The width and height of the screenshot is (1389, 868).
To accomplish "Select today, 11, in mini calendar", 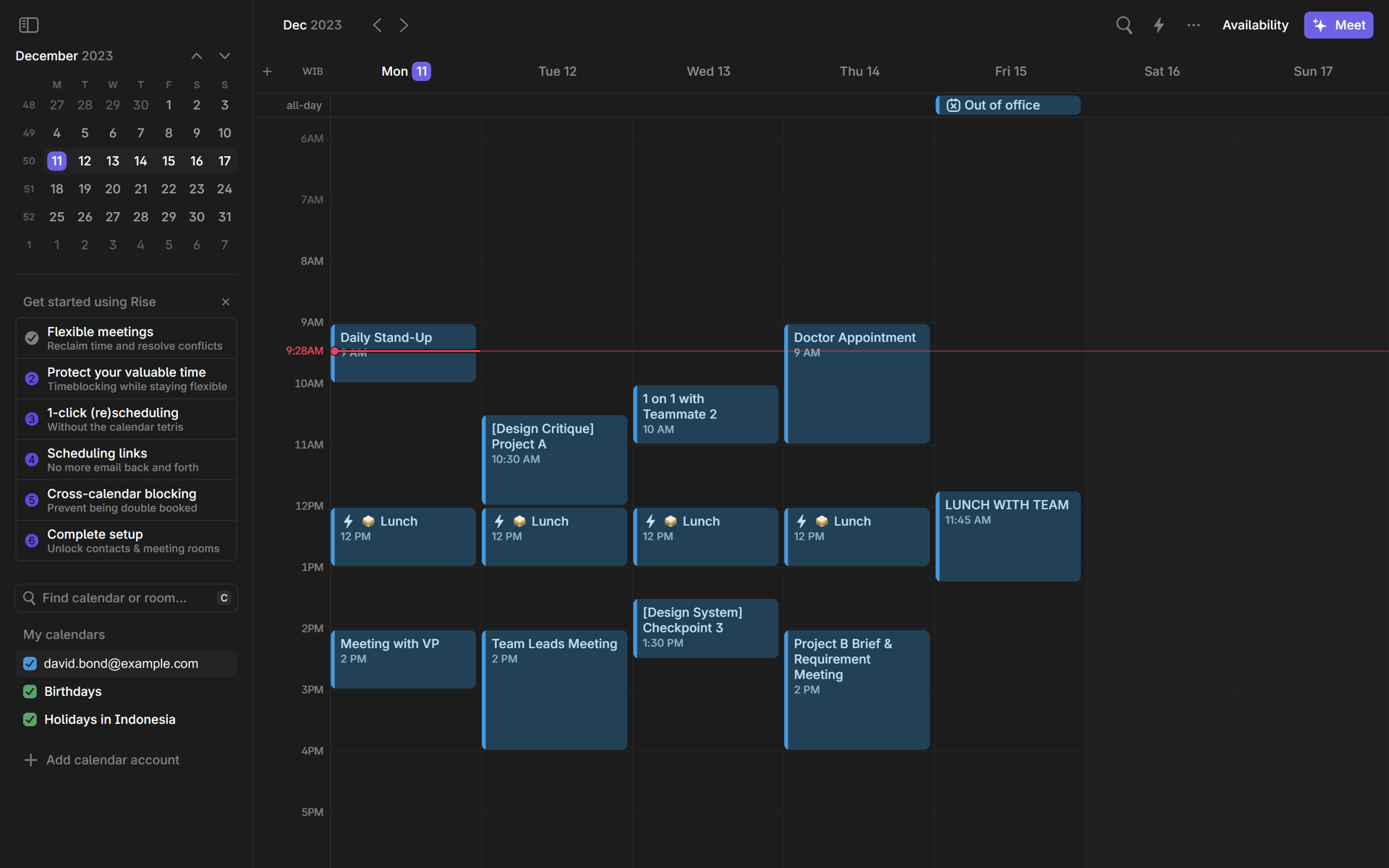I will pyautogui.click(x=57, y=161).
